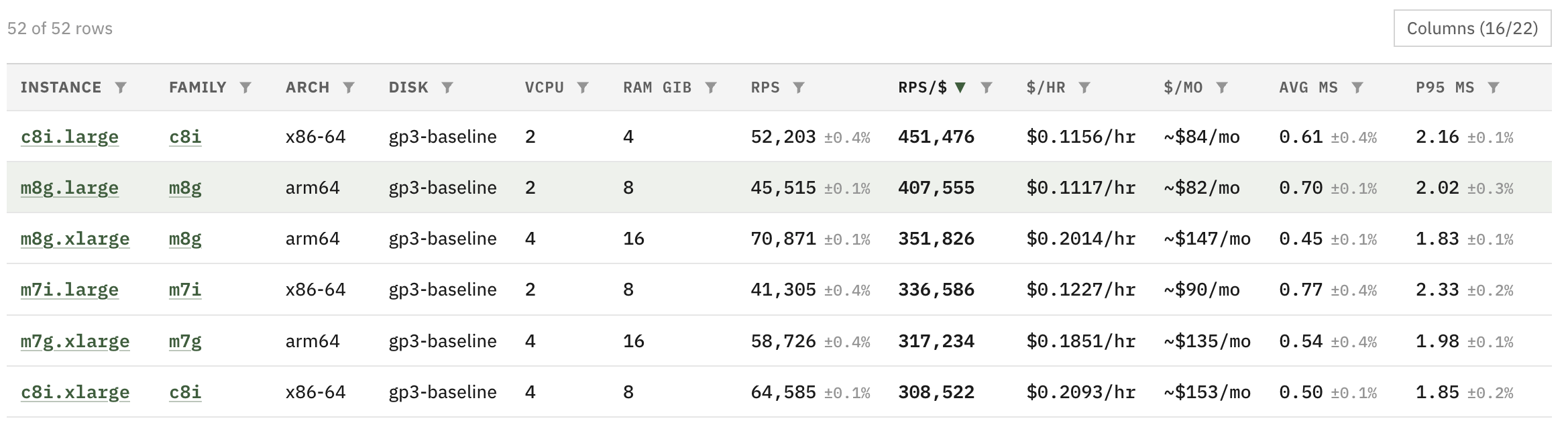Viewport: 1568px width, 425px height.
Task: Open the filter icon for INSTANCE column
Action: 121,88
